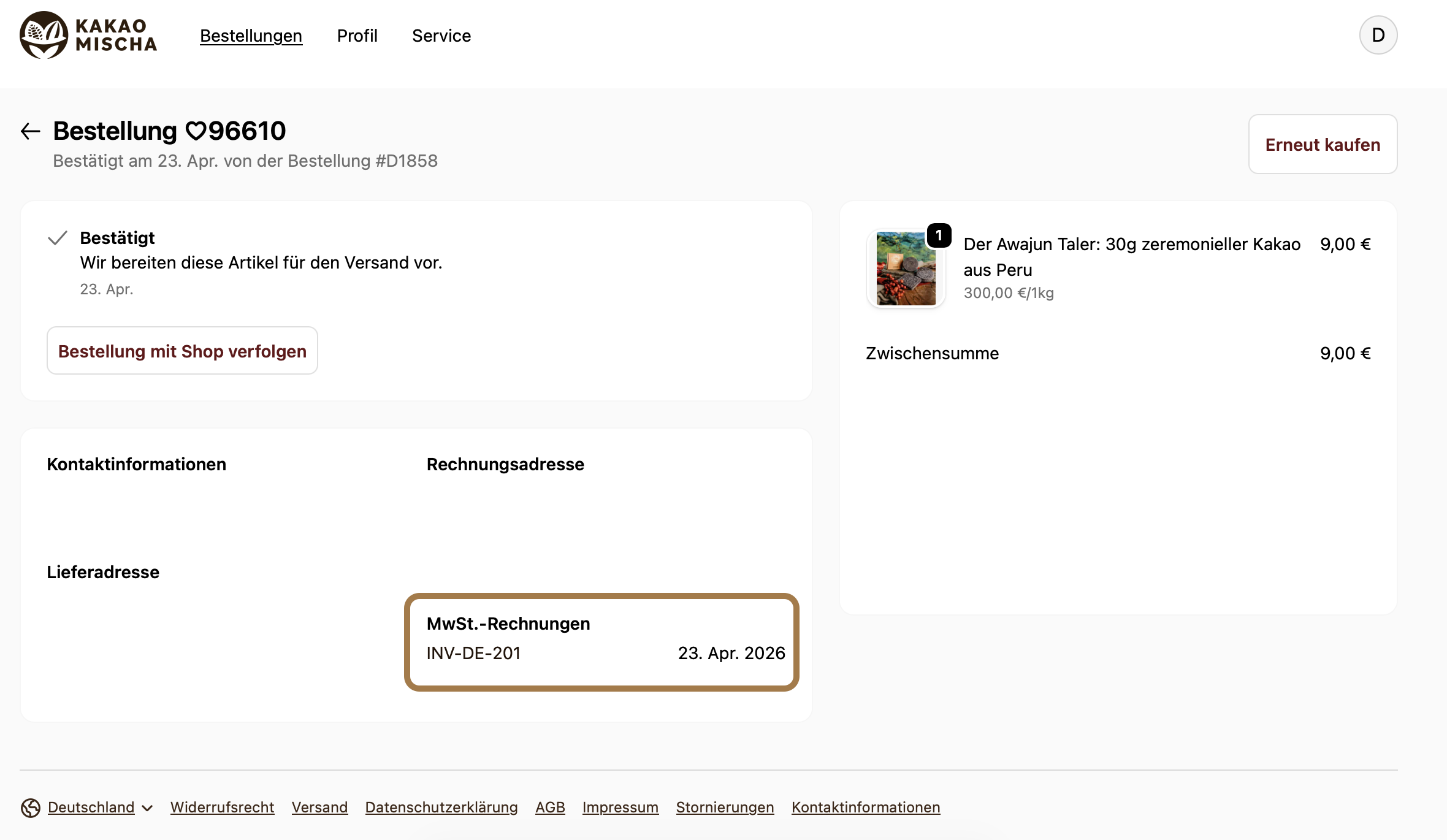Image resolution: width=1447 pixels, height=840 pixels.
Task: Click the quantity badge on the product image
Action: pos(939,235)
